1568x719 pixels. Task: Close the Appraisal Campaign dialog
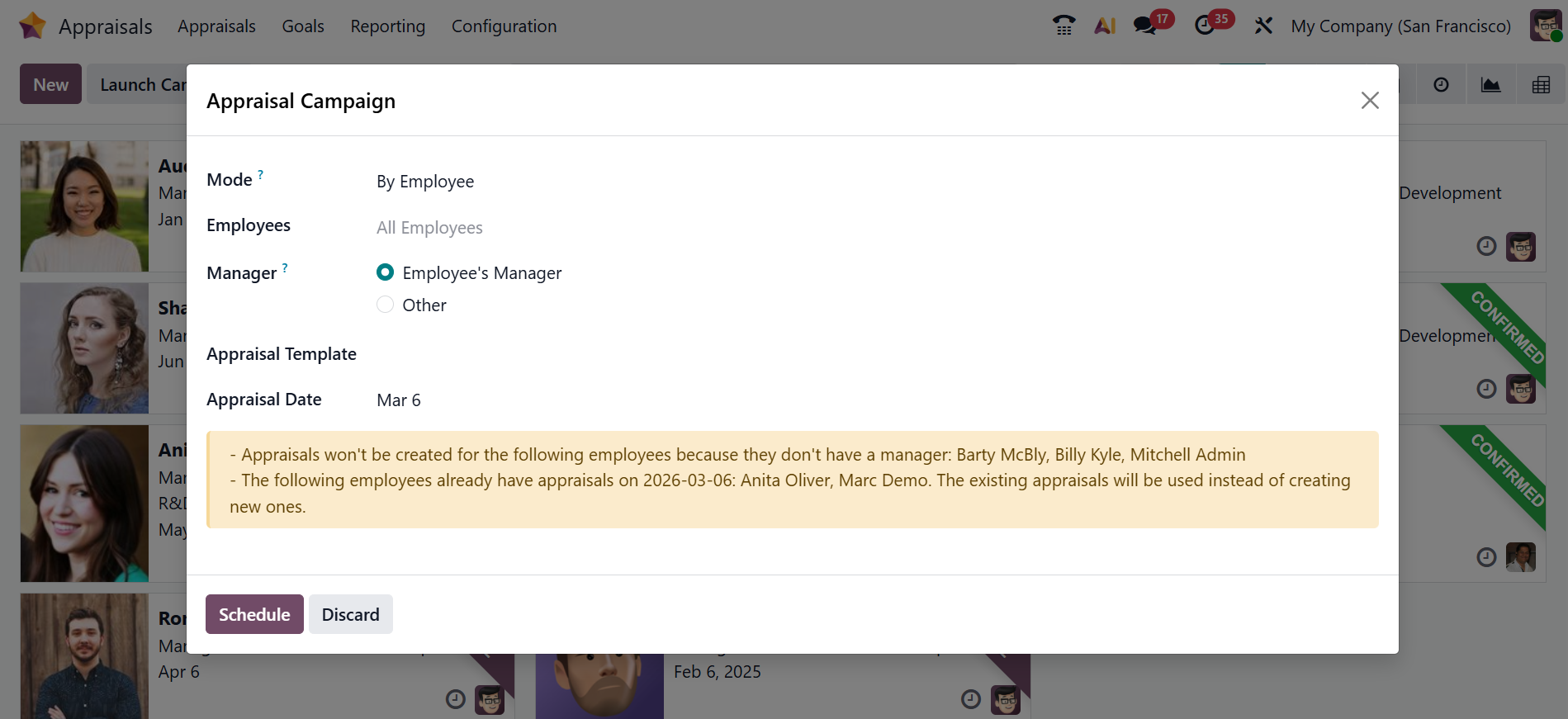pyautogui.click(x=1370, y=101)
